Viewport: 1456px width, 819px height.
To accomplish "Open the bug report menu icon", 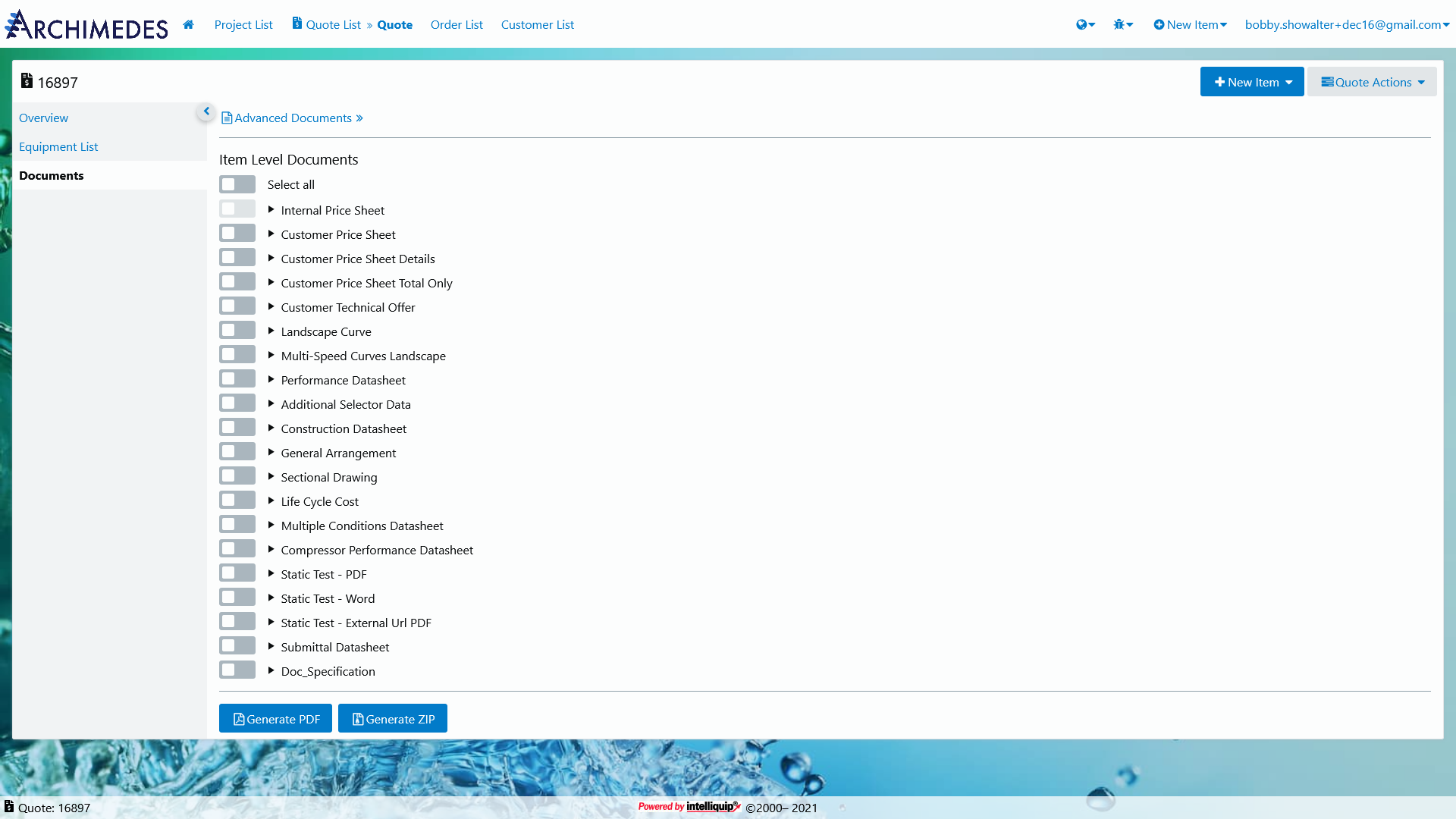I will (x=1123, y=24).
